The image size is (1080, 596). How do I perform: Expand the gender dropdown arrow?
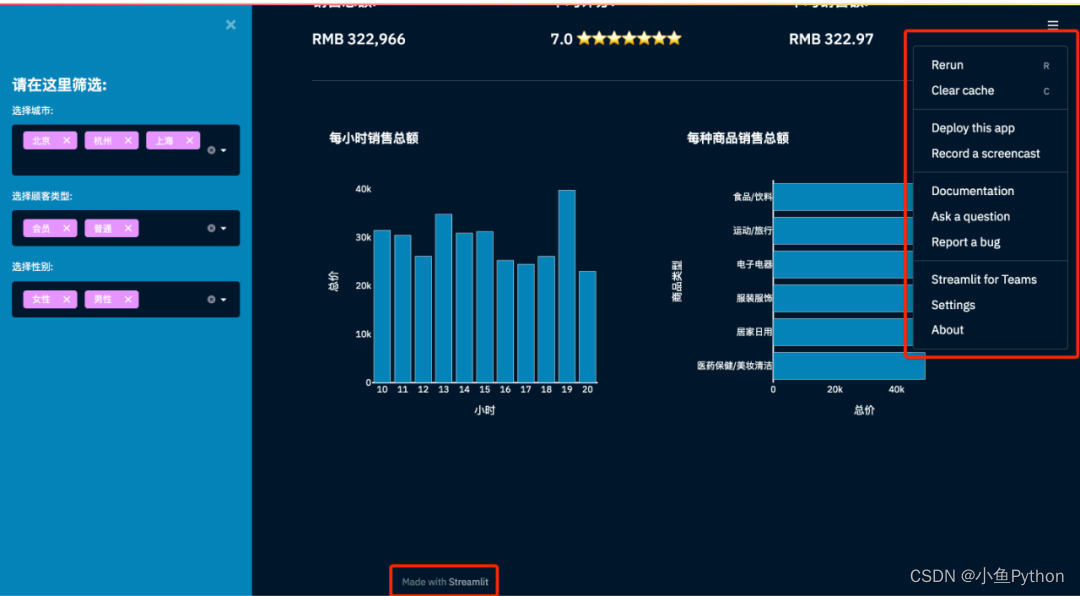pos(224,299)
